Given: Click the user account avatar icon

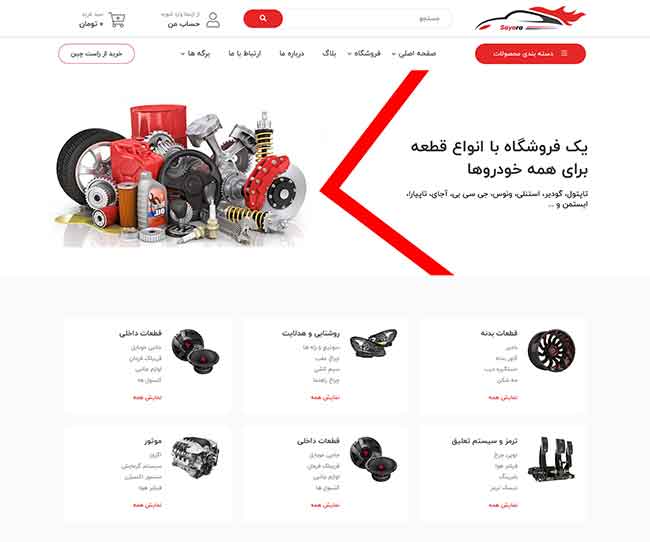Looking at the screenshot, I should 213,20.
